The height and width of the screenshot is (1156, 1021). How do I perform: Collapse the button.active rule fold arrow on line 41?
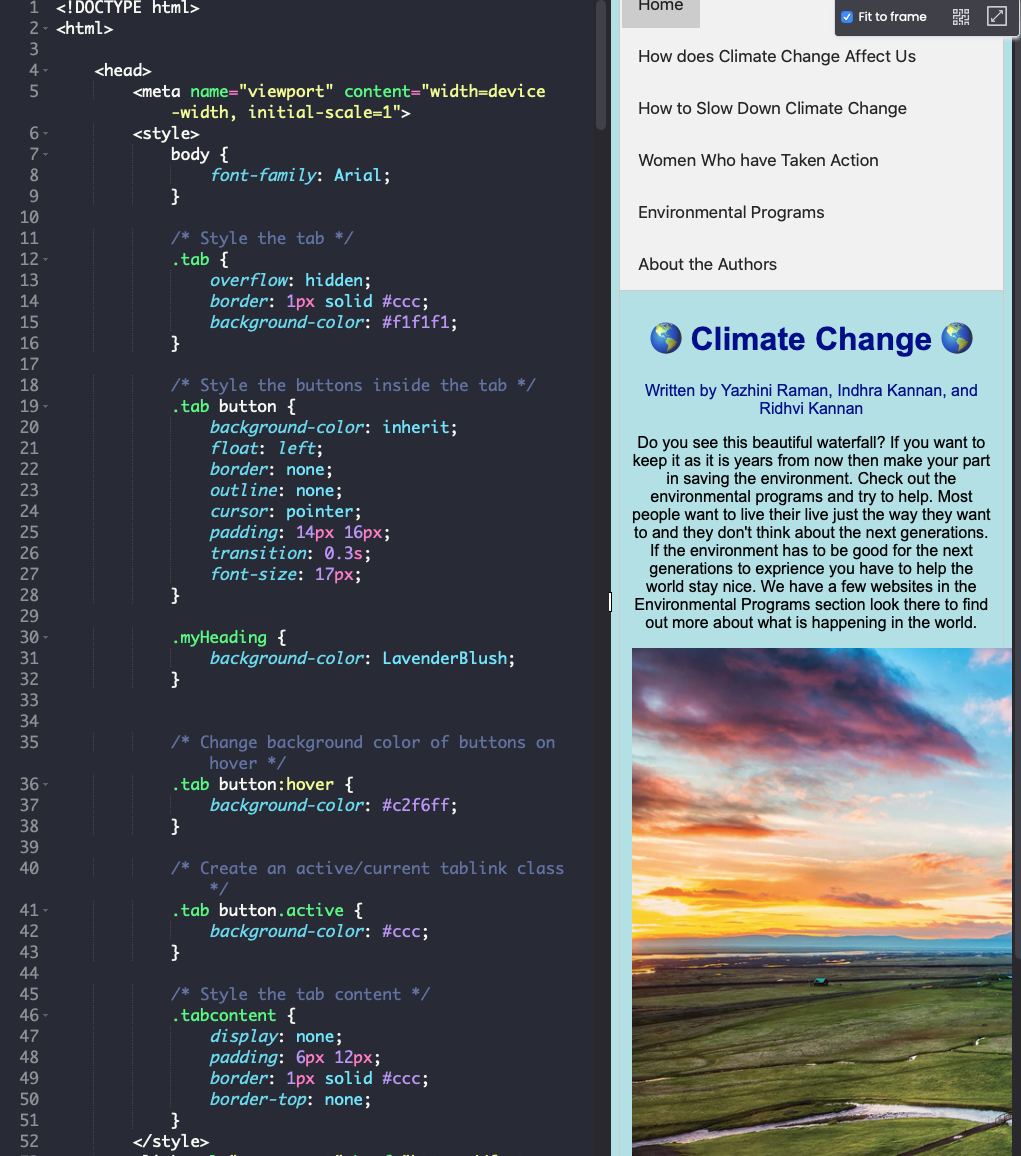[x=46, y=910]
